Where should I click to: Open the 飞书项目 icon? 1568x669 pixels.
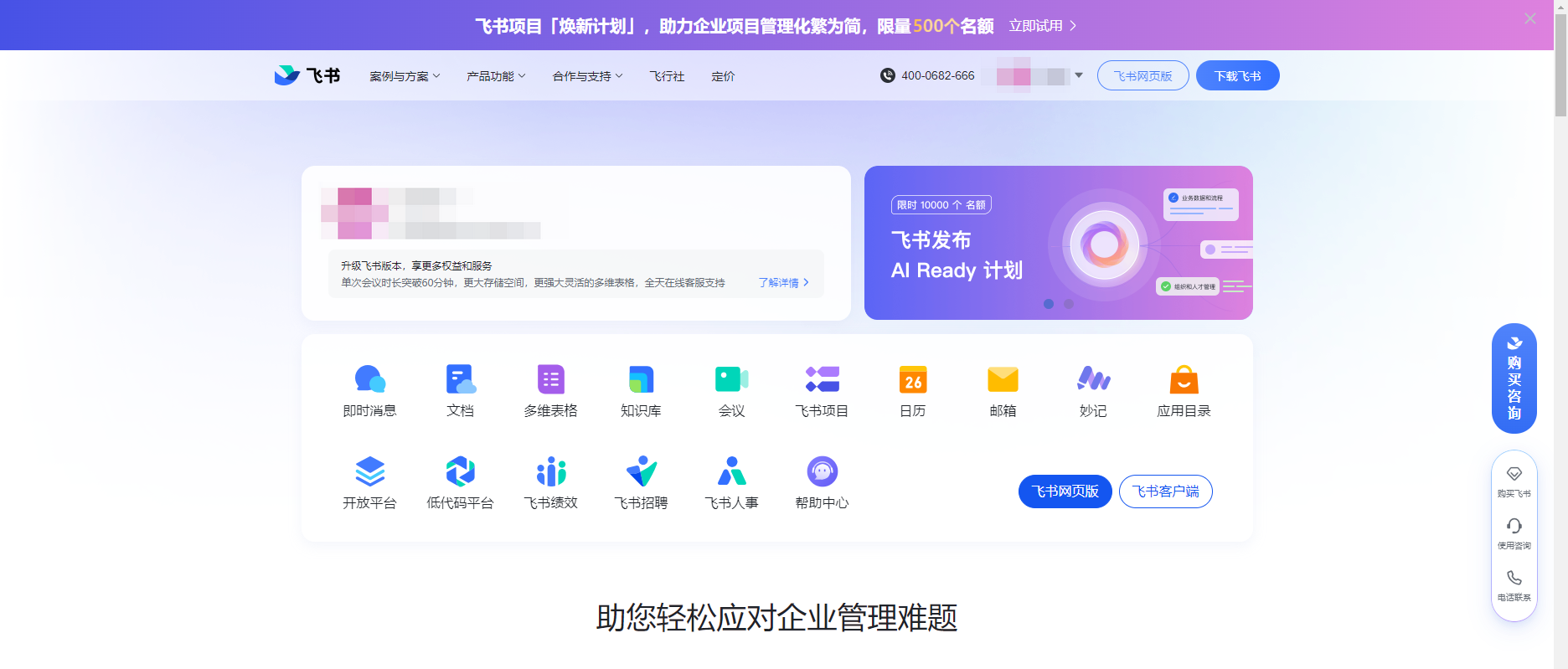[x=822, y=379]
